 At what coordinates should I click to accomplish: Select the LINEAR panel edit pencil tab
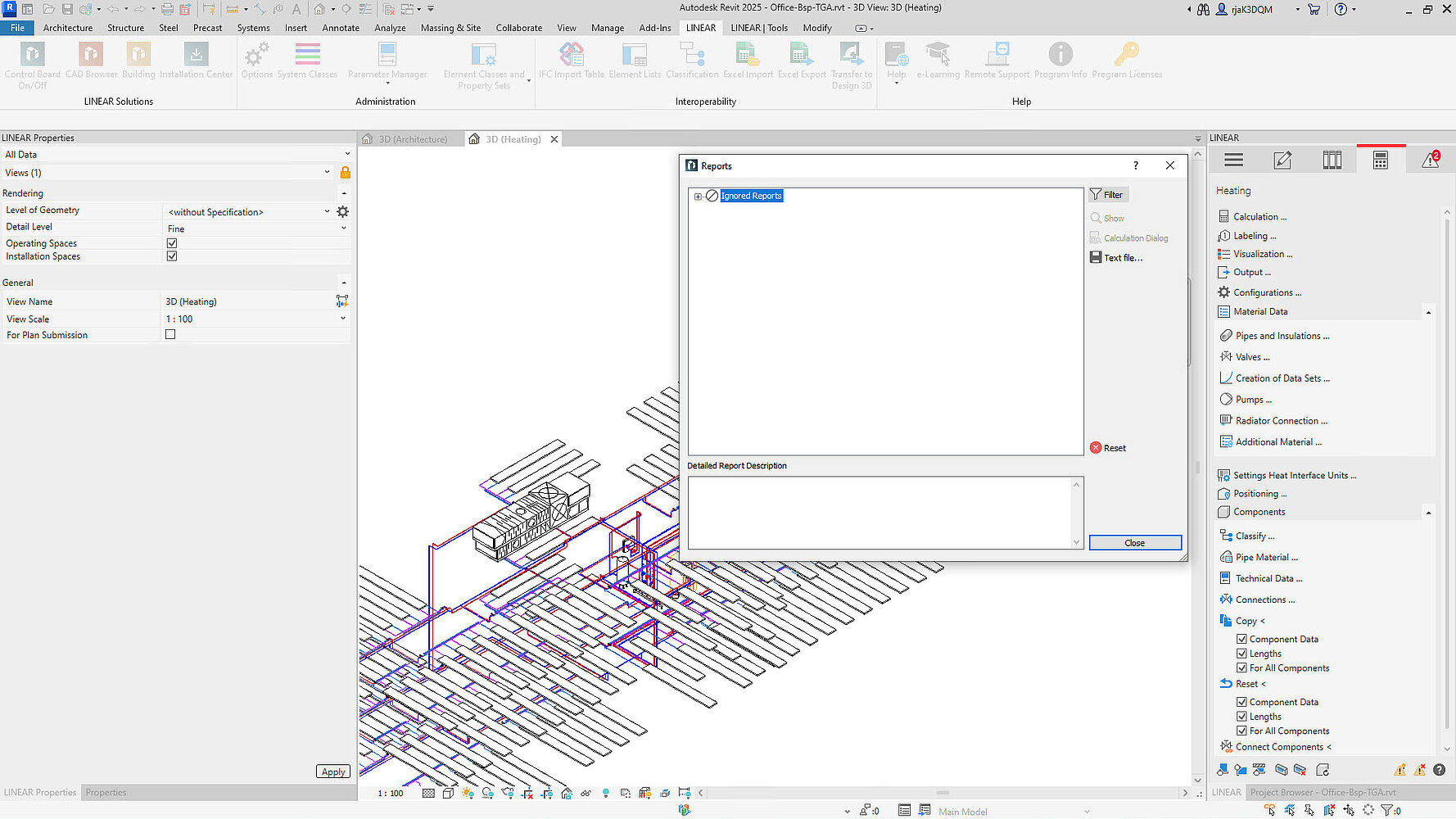click(x=1282, y=161)
